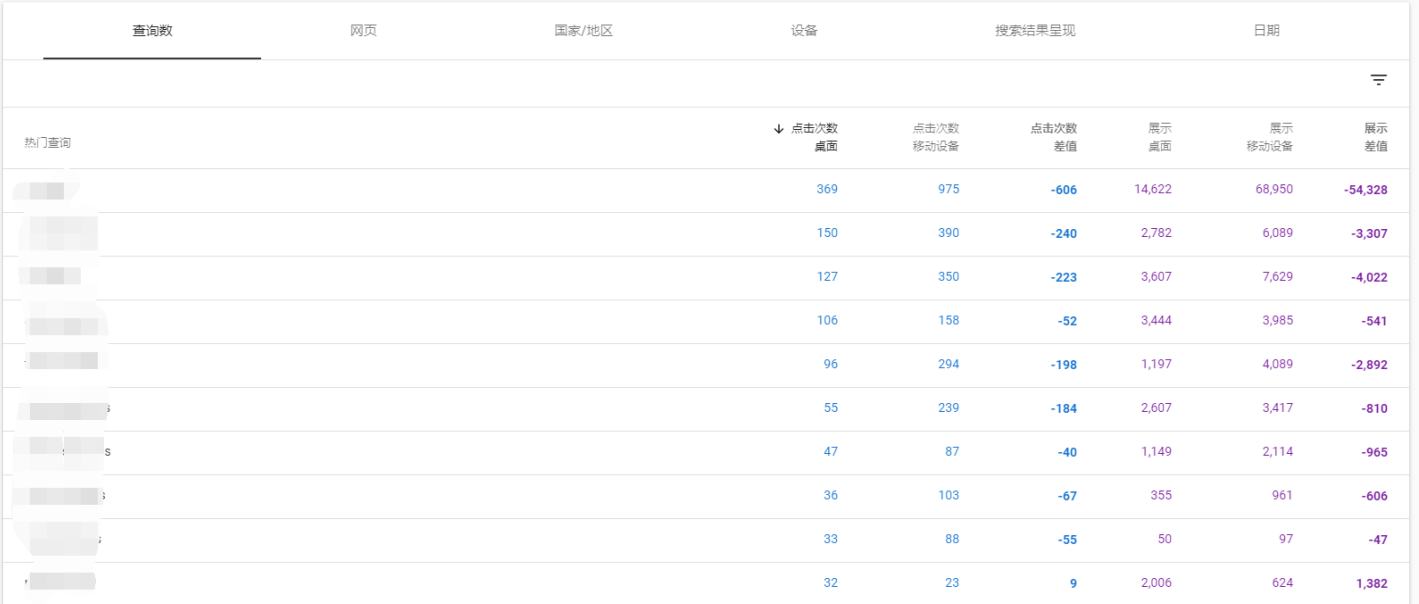
Task: Switch to the 网页 tab
Action: (364, 30)
